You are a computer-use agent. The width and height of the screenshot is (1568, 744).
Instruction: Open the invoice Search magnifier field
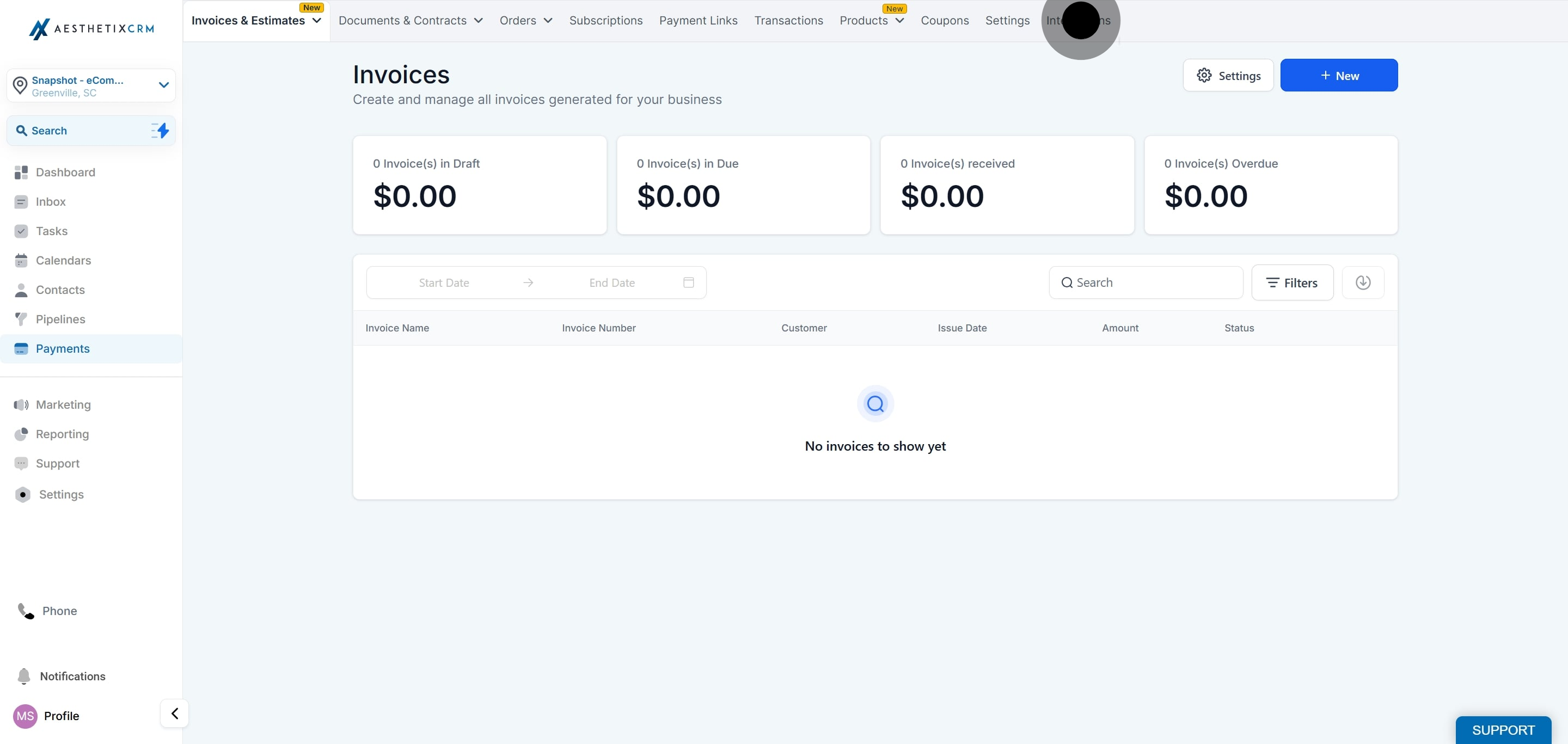(1146, 282)
